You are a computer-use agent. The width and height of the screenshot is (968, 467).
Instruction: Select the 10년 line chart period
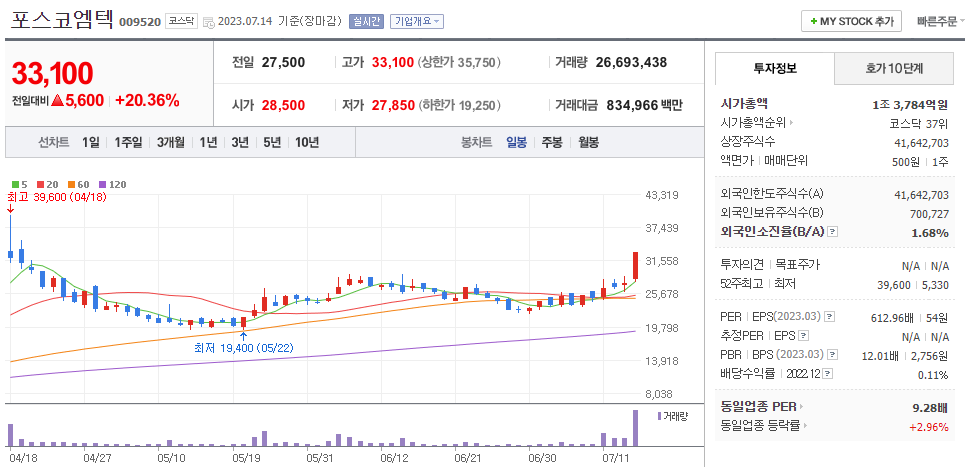click(x=307, y=143)
